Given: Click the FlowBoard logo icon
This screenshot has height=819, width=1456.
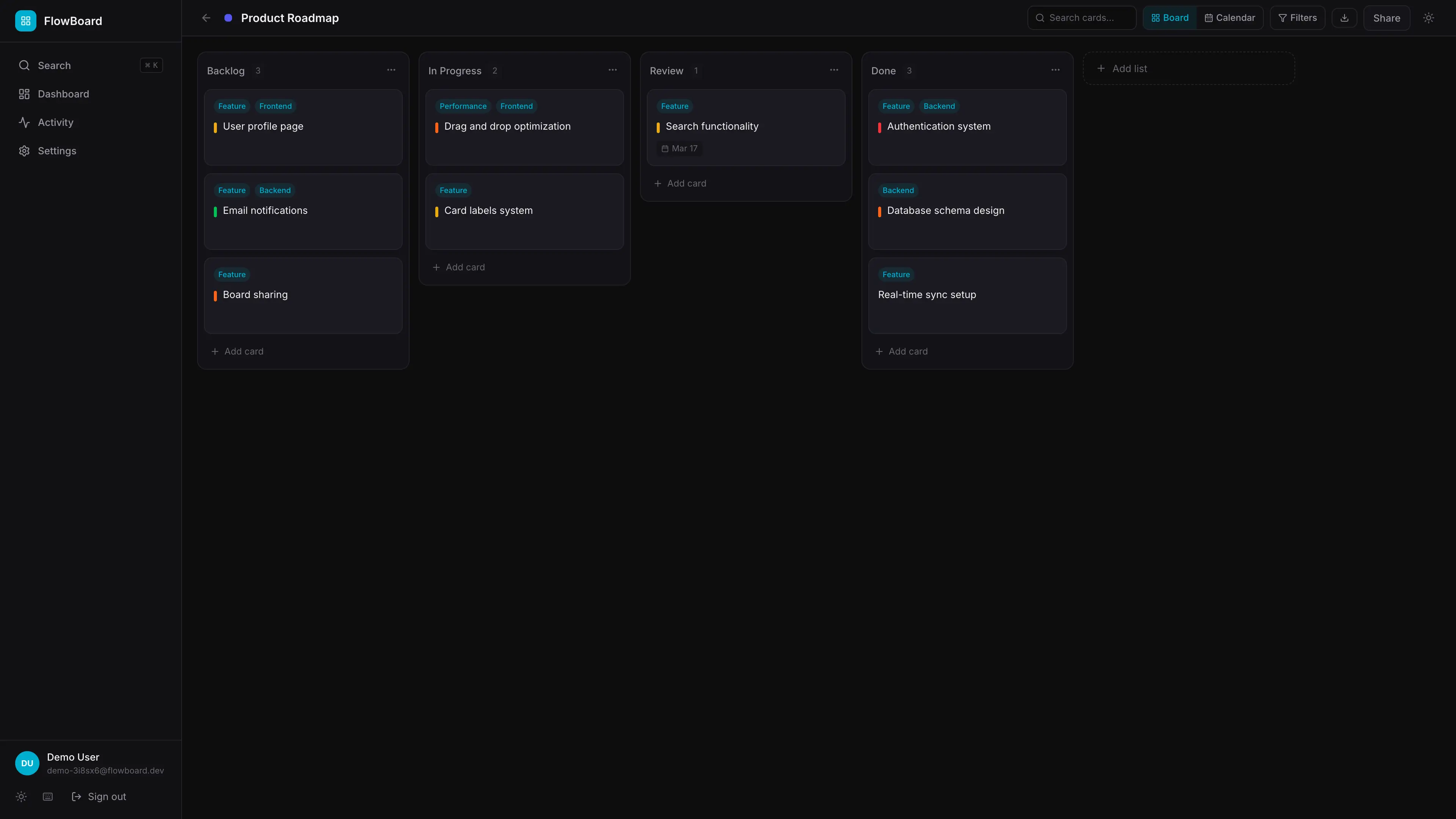Looking at the screenshot, I should click(25, 20).
